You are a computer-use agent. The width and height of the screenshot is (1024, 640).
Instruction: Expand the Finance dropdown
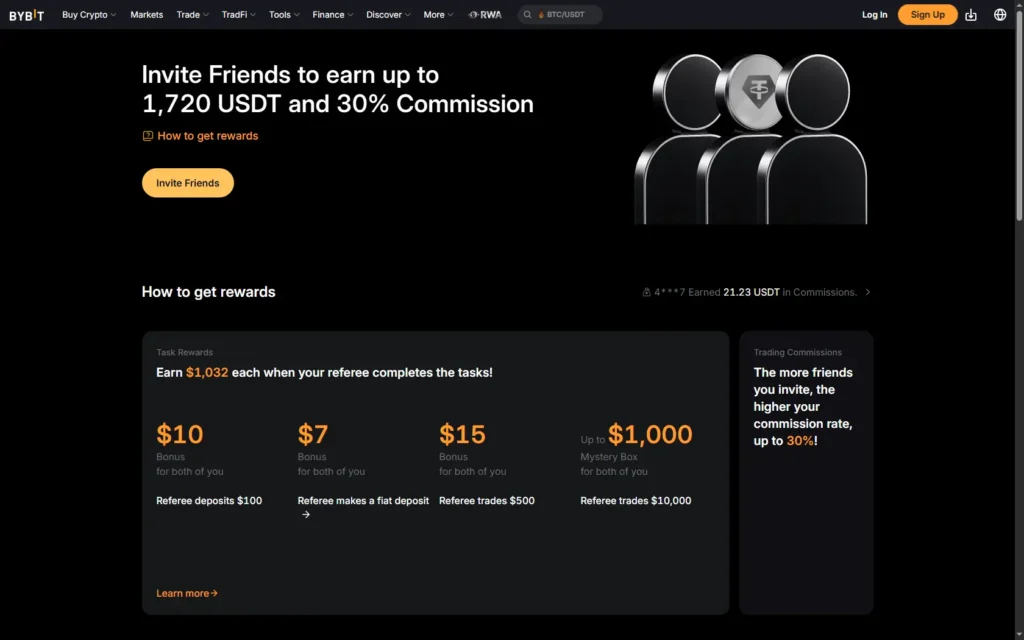pos(332,14)
